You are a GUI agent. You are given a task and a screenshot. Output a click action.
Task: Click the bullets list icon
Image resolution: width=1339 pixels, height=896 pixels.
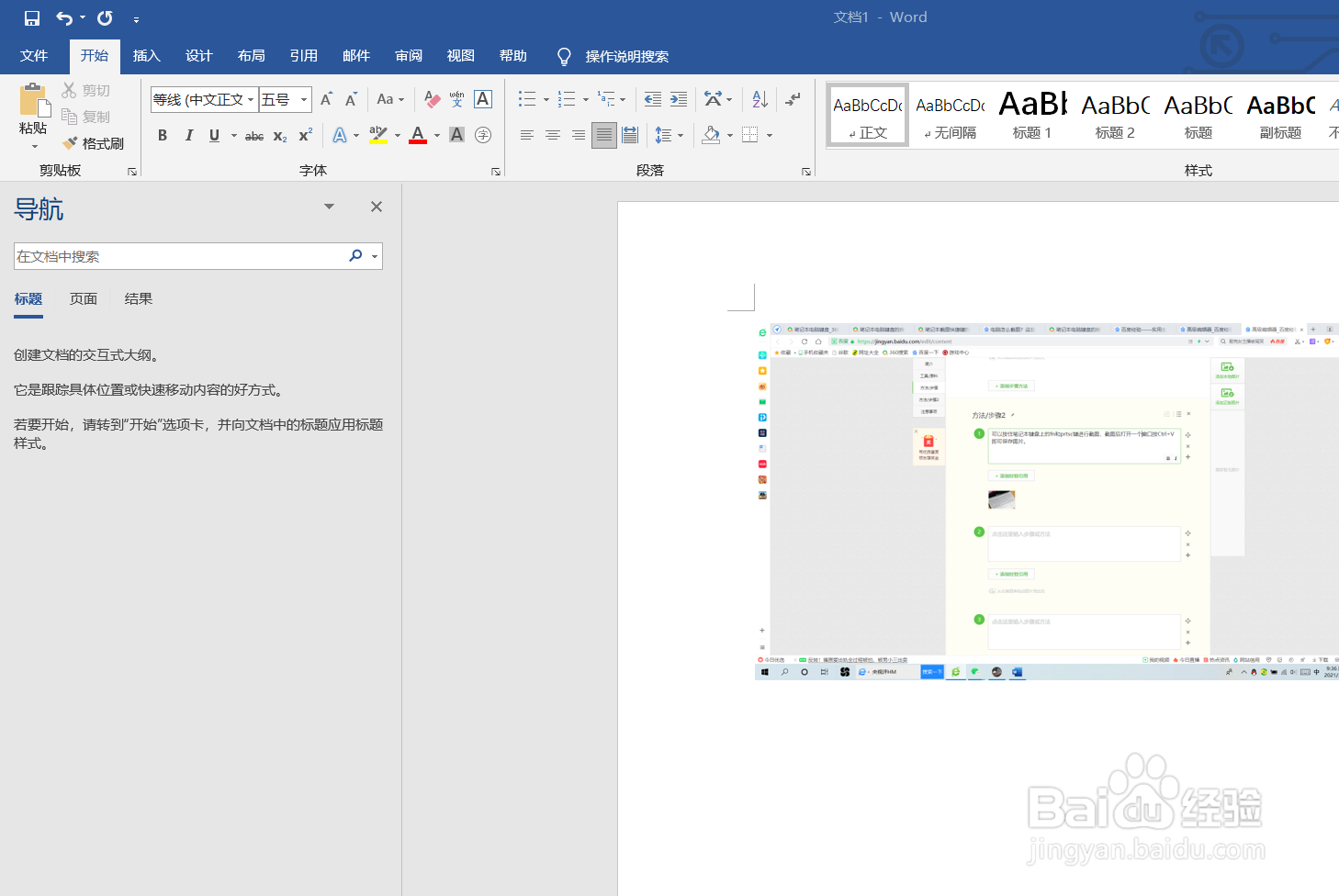(x=526, y=99)
